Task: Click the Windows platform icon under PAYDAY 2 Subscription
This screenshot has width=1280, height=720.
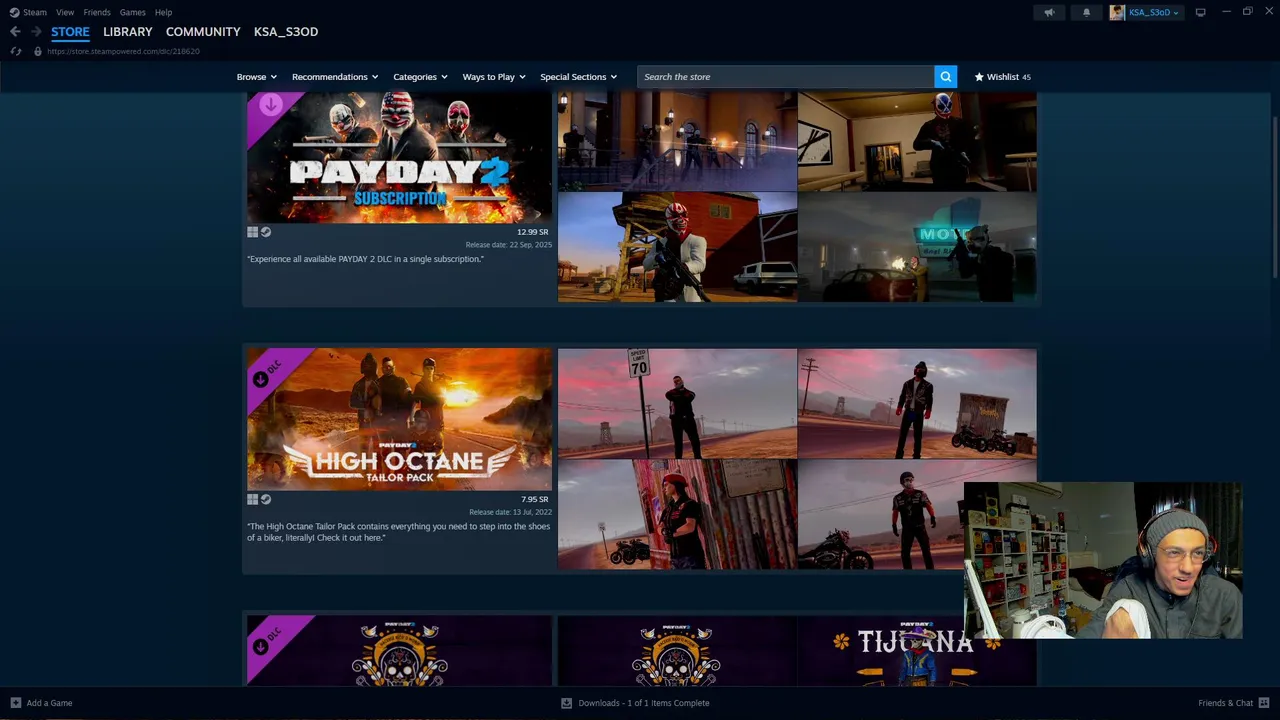Action: [253, 232]
